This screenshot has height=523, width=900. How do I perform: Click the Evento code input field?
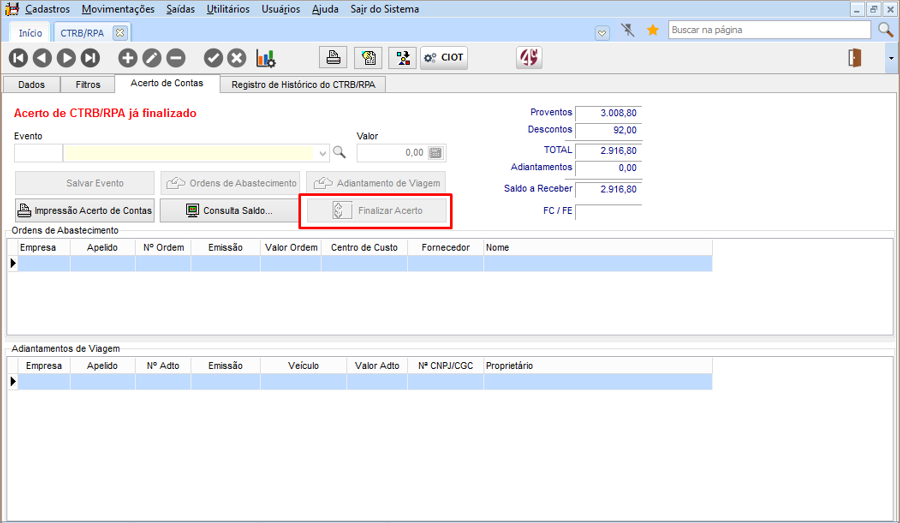pyautogui.click(x=38, y=153)
